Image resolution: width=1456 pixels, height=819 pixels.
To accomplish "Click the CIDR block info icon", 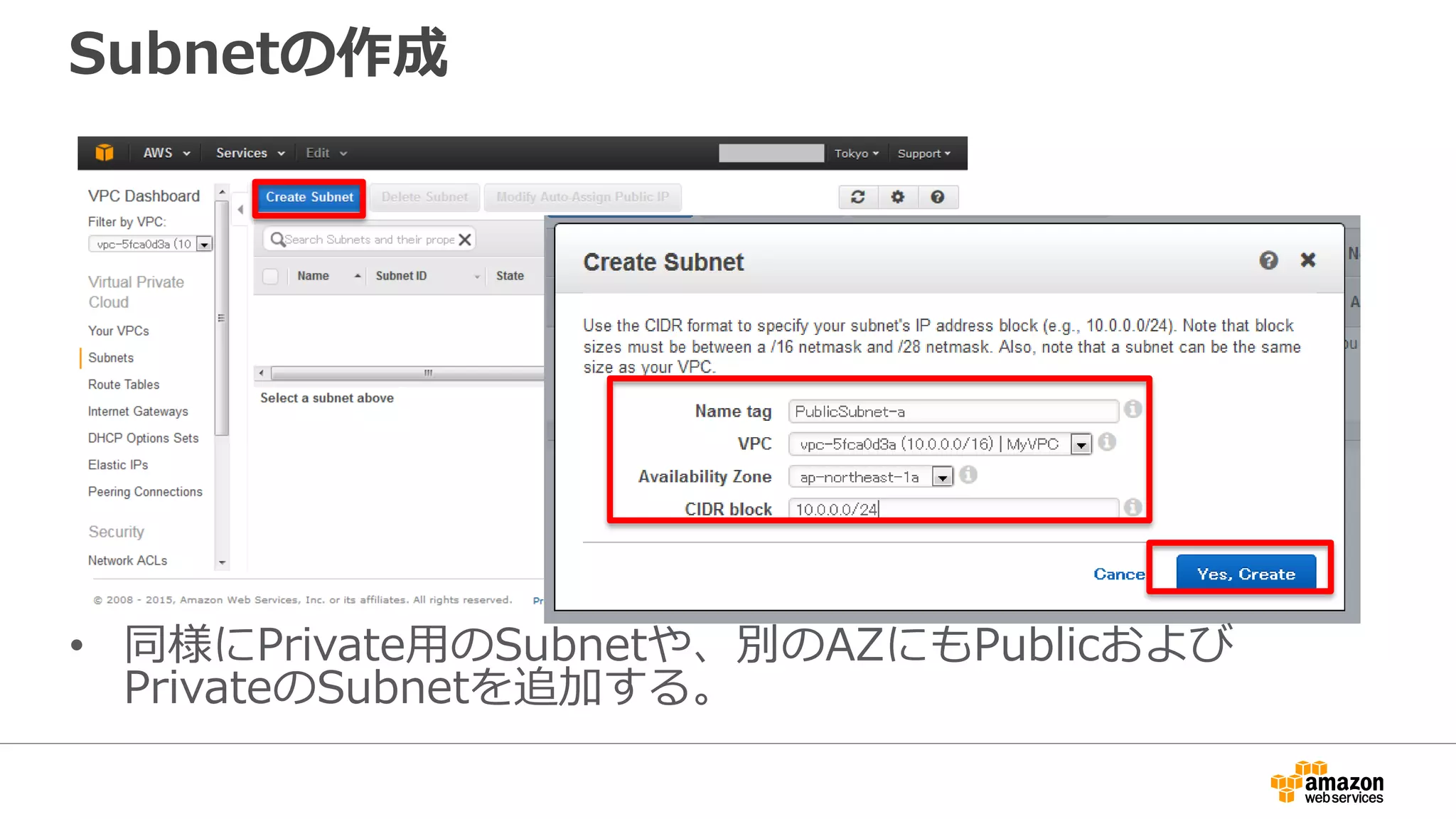I will (x=1133, y=507).
